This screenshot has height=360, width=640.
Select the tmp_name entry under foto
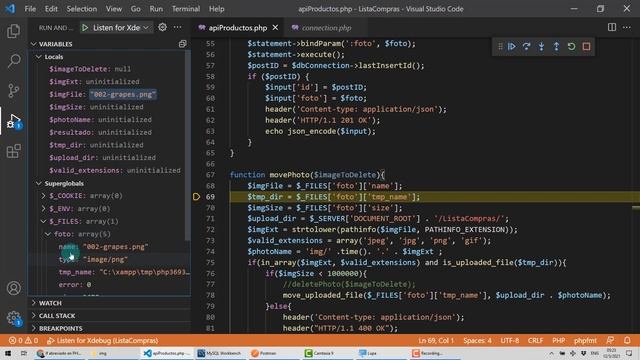107,272
